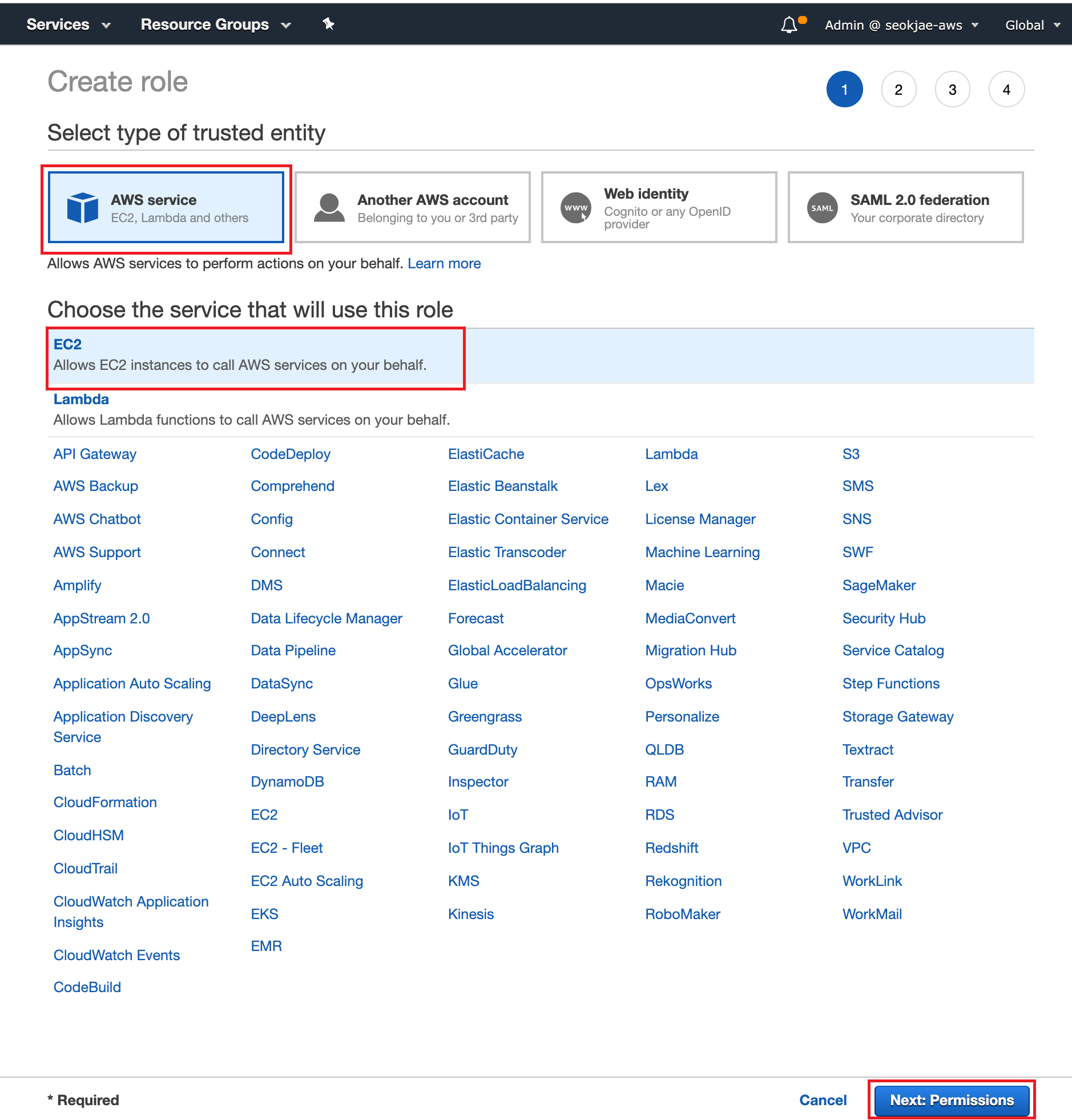
Task: Open the Admin @ seokjae-aws account menu
Action: 901,25
